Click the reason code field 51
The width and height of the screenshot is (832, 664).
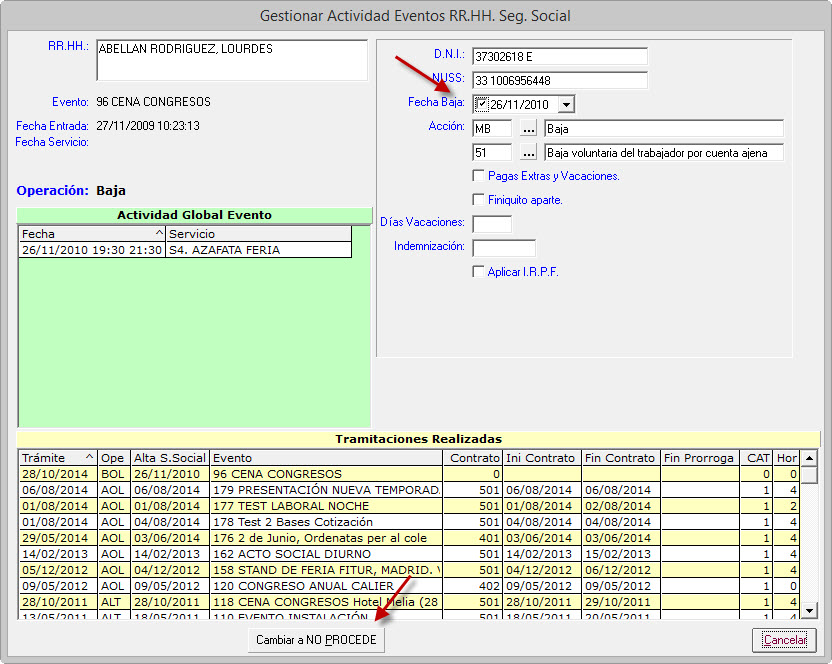pyautogui.click(x=492, y=153)
